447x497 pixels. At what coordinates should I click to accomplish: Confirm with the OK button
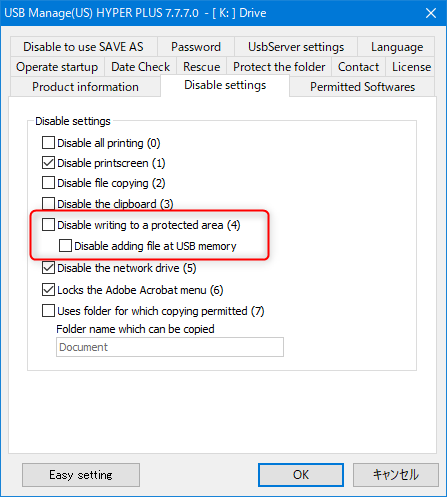[x=301, y=475]
